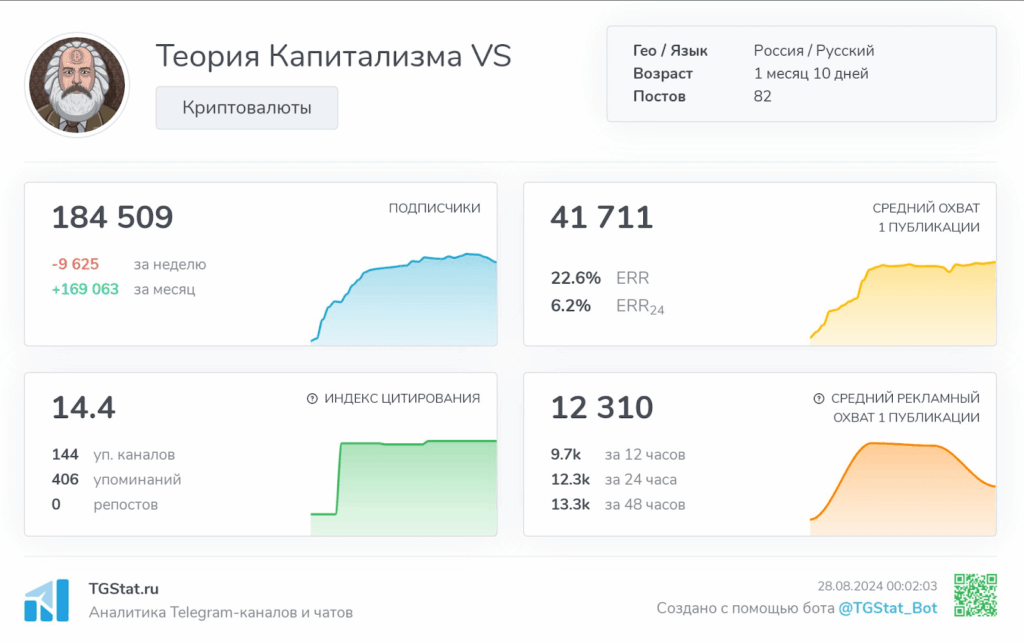
Task: Click the ad reach number 12 310
Action: [602, 407]
